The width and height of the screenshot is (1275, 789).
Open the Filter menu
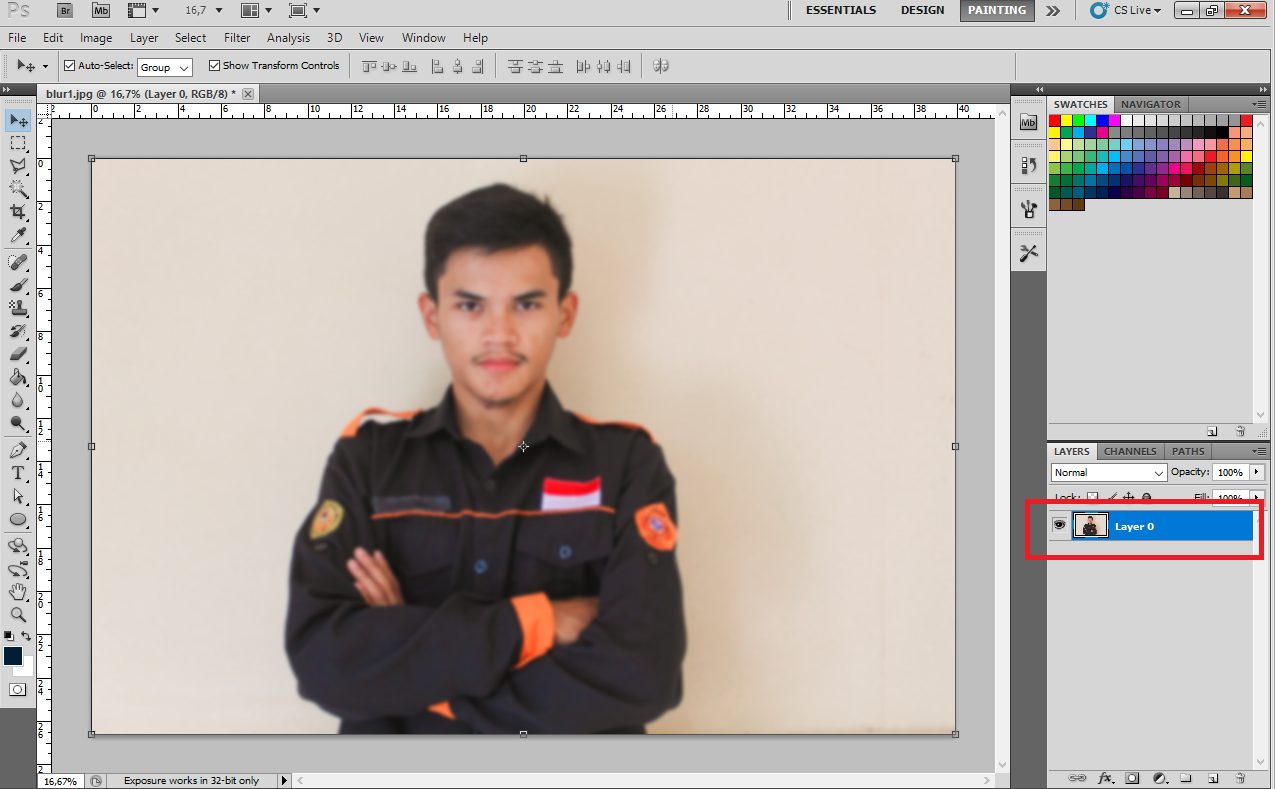click(x=237, y=38)
